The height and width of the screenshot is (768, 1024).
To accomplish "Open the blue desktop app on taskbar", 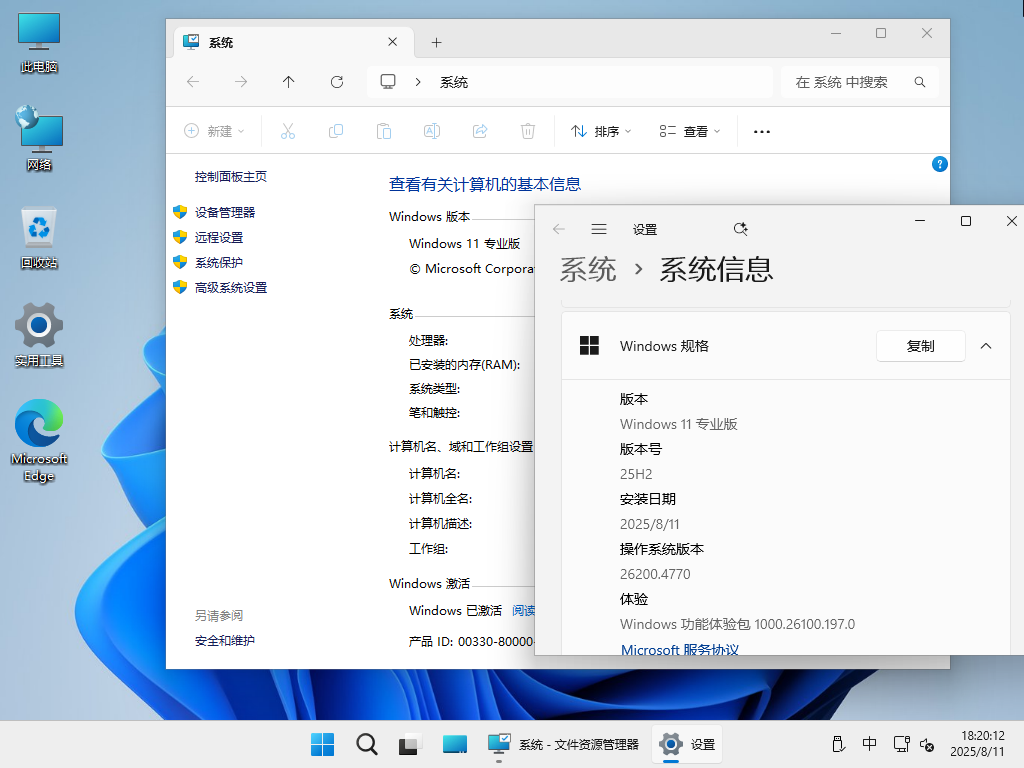I will [455, 744].
